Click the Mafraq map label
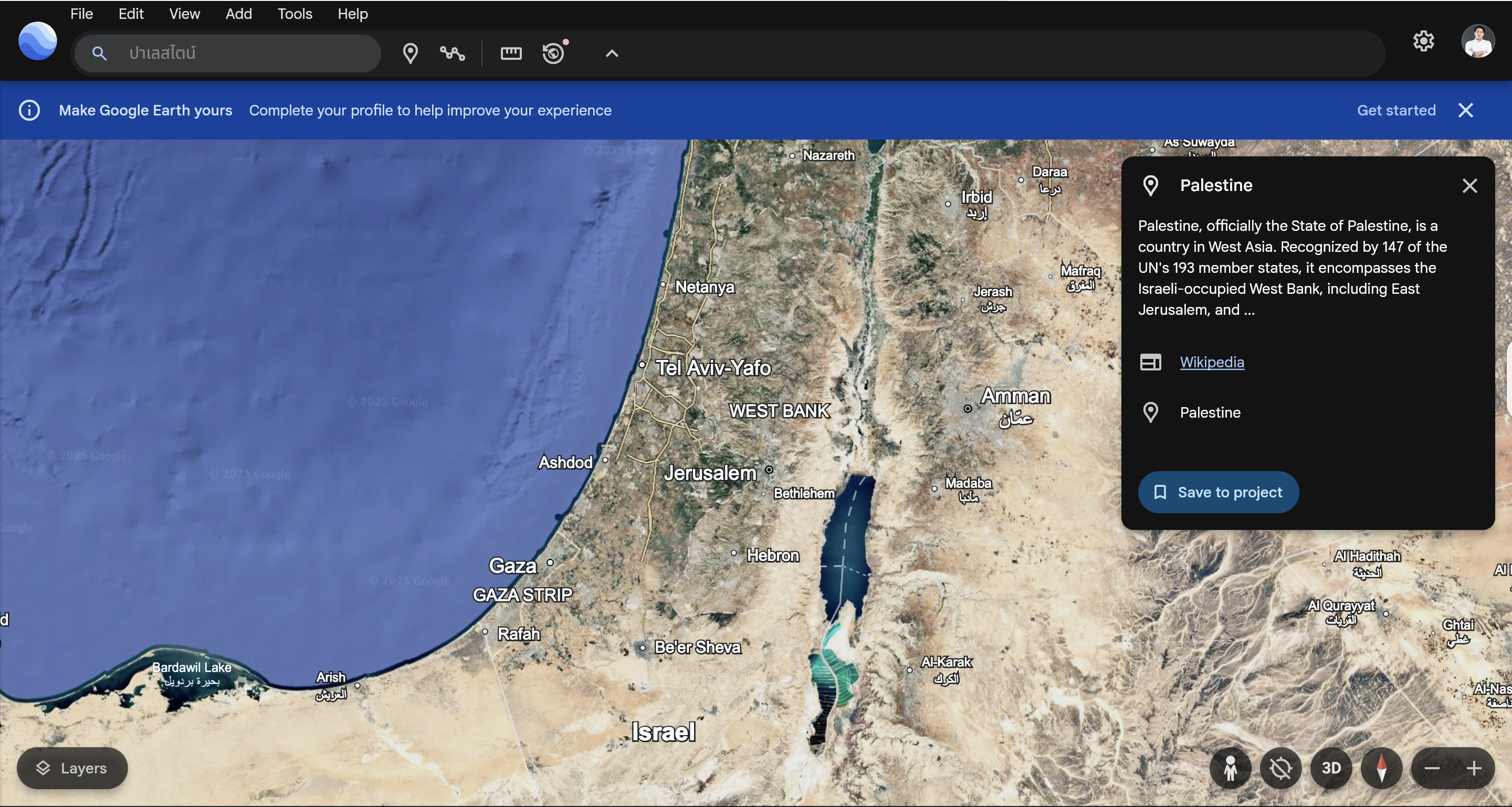This screenshot has height=807, width=1512. (1080, 271)
